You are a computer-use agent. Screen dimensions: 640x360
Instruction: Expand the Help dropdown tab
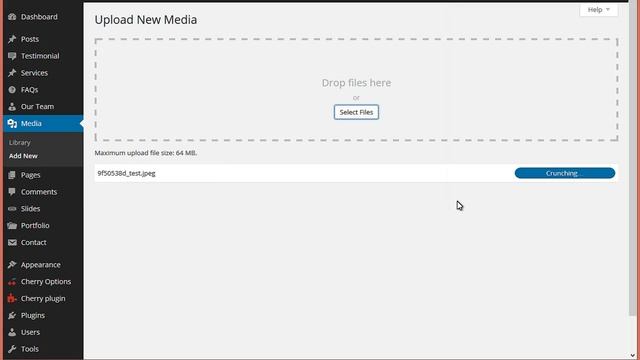pyautogui.click(x=598, y=10)
